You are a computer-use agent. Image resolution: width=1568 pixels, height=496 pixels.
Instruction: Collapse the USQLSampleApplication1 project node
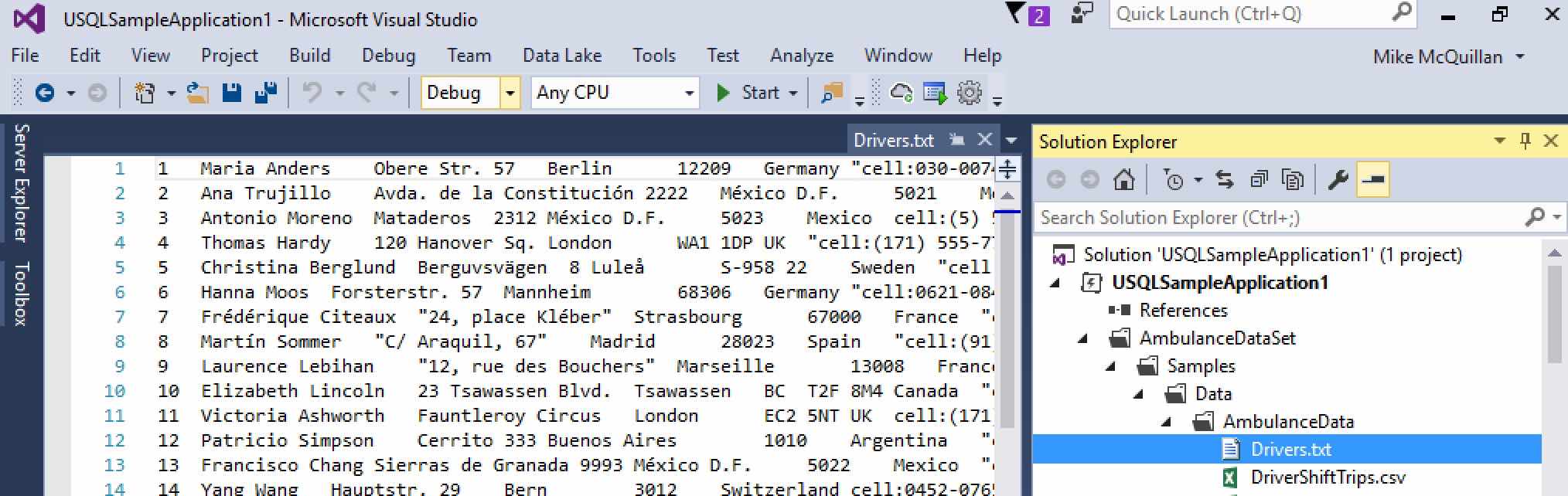click(1056, 284)
